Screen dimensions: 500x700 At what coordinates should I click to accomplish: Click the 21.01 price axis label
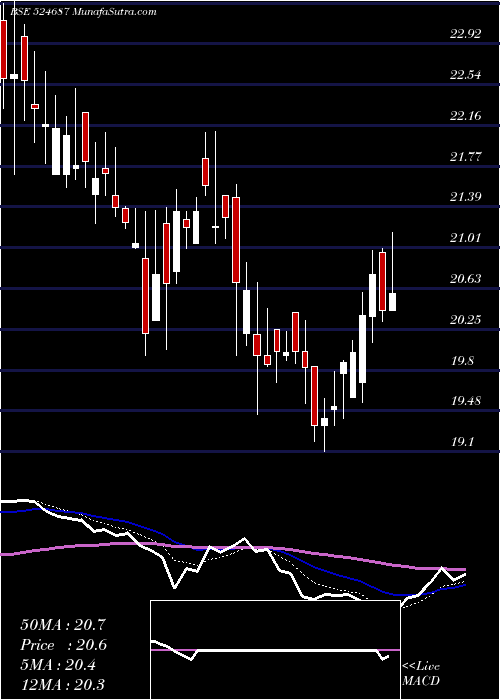point(466,238)
